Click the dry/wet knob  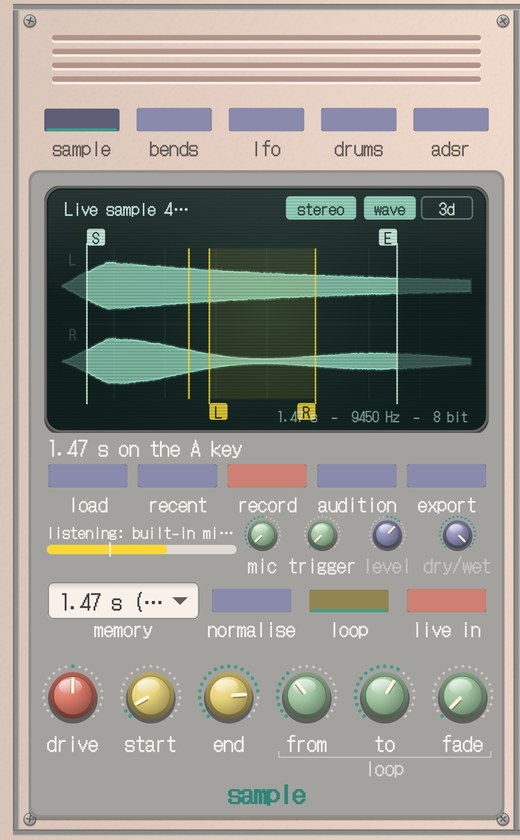(457, 535)
